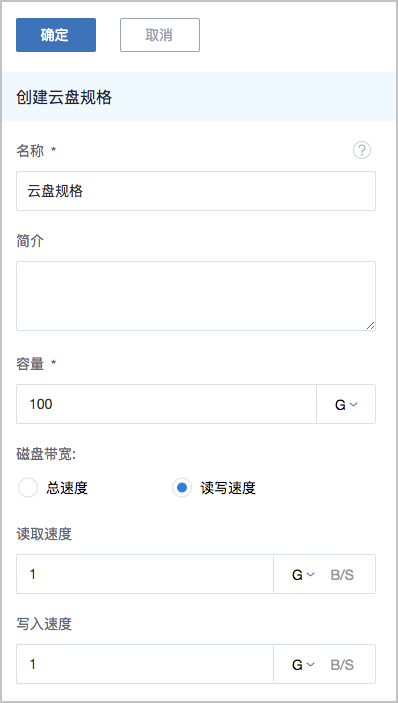Click the 创建云盘规格 header title
This screenshot has width=398, height=703.
click(64, 97)
